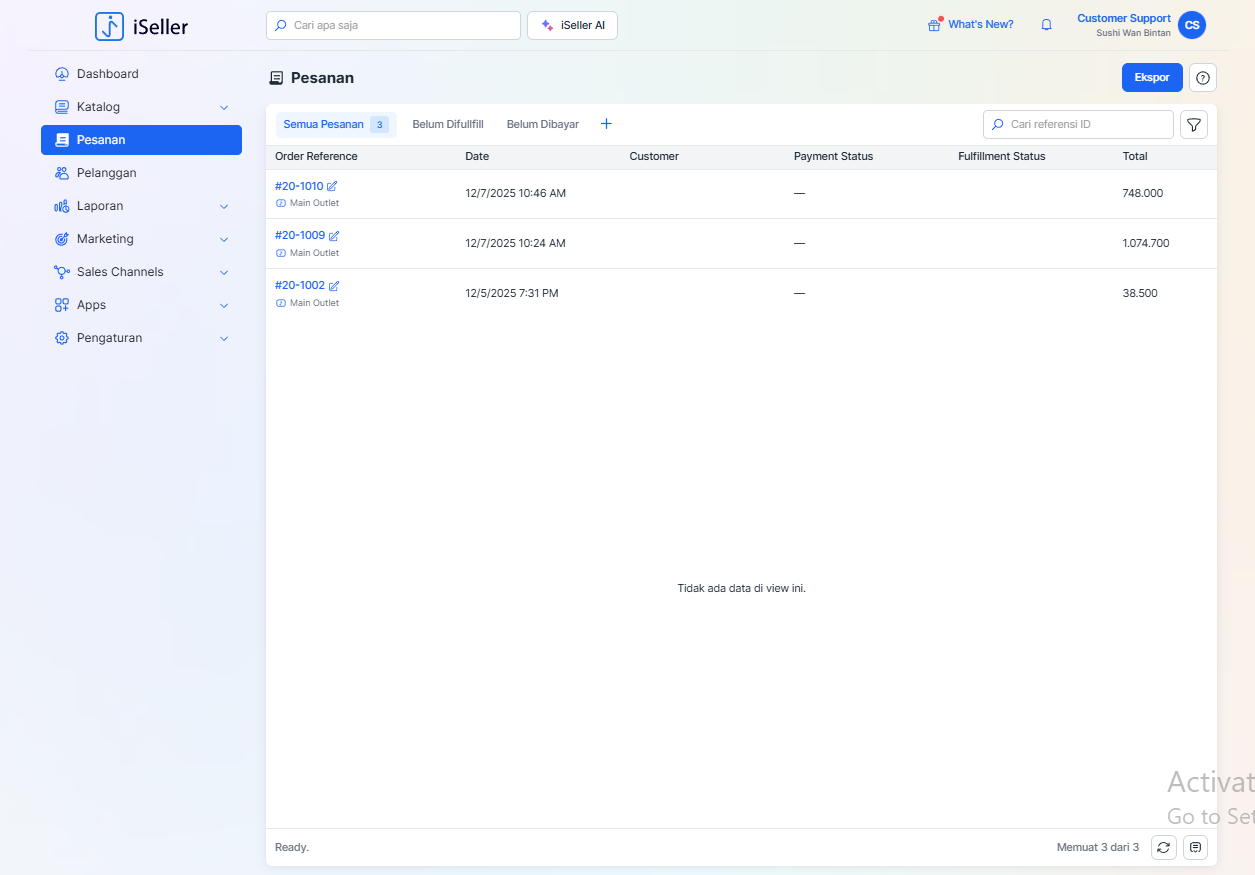This screenshot has height=875, width=1255.
Task: Click the refresh icon in footer
Action: pos(1163,847)
